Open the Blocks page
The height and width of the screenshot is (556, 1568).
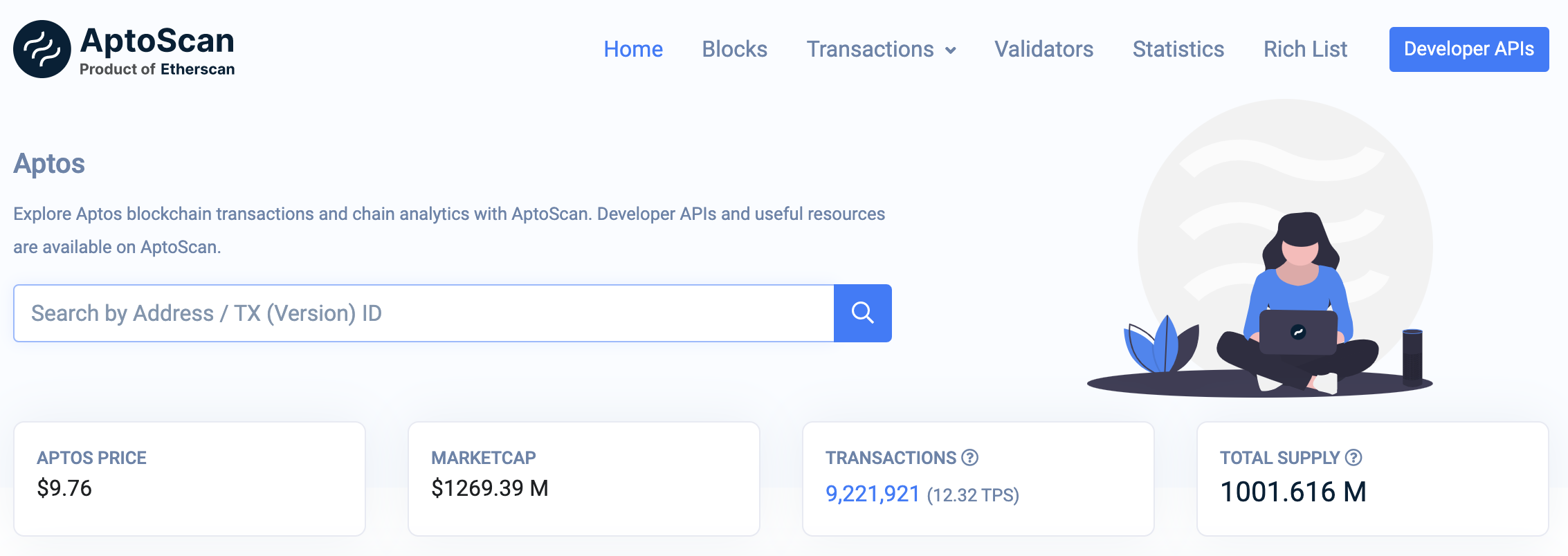[734, 49]
